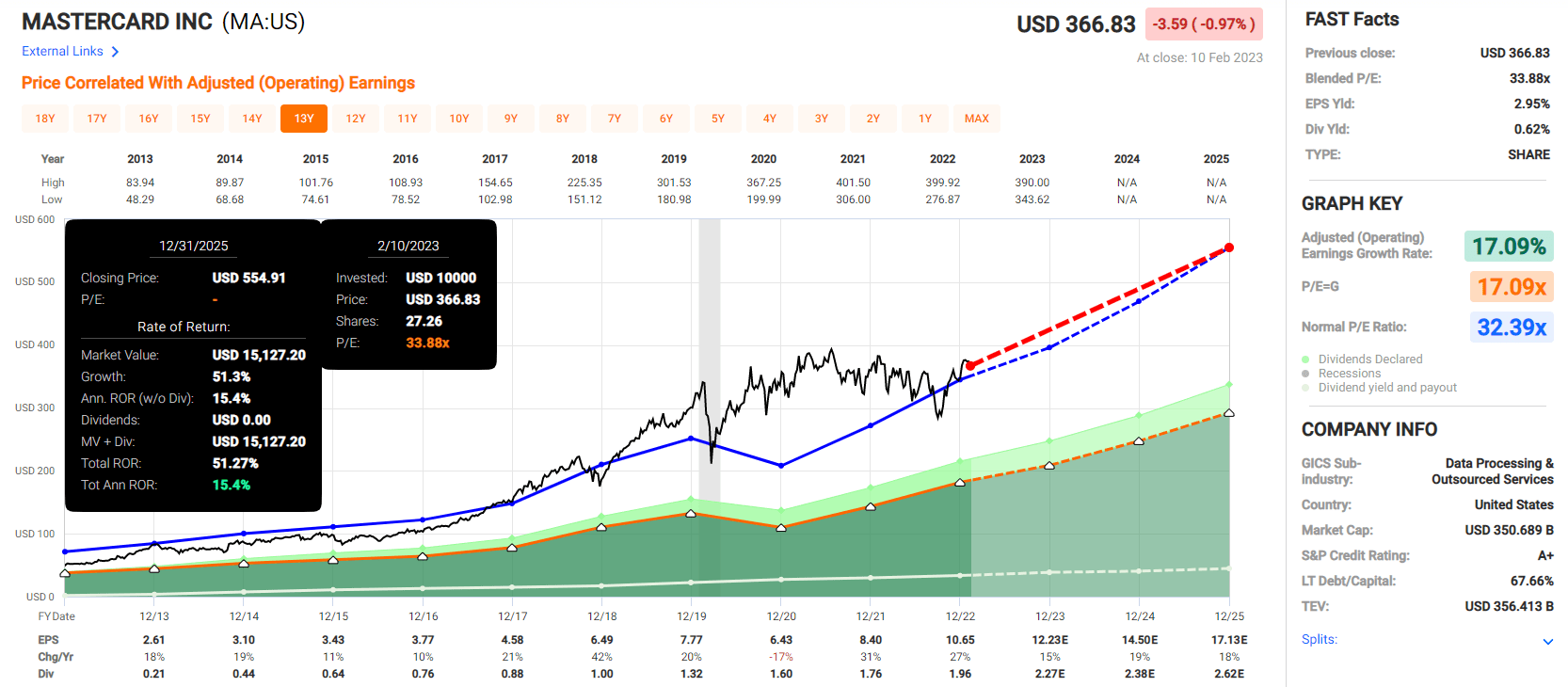Toggle Dividends Declared legend item

[1362, 359]
